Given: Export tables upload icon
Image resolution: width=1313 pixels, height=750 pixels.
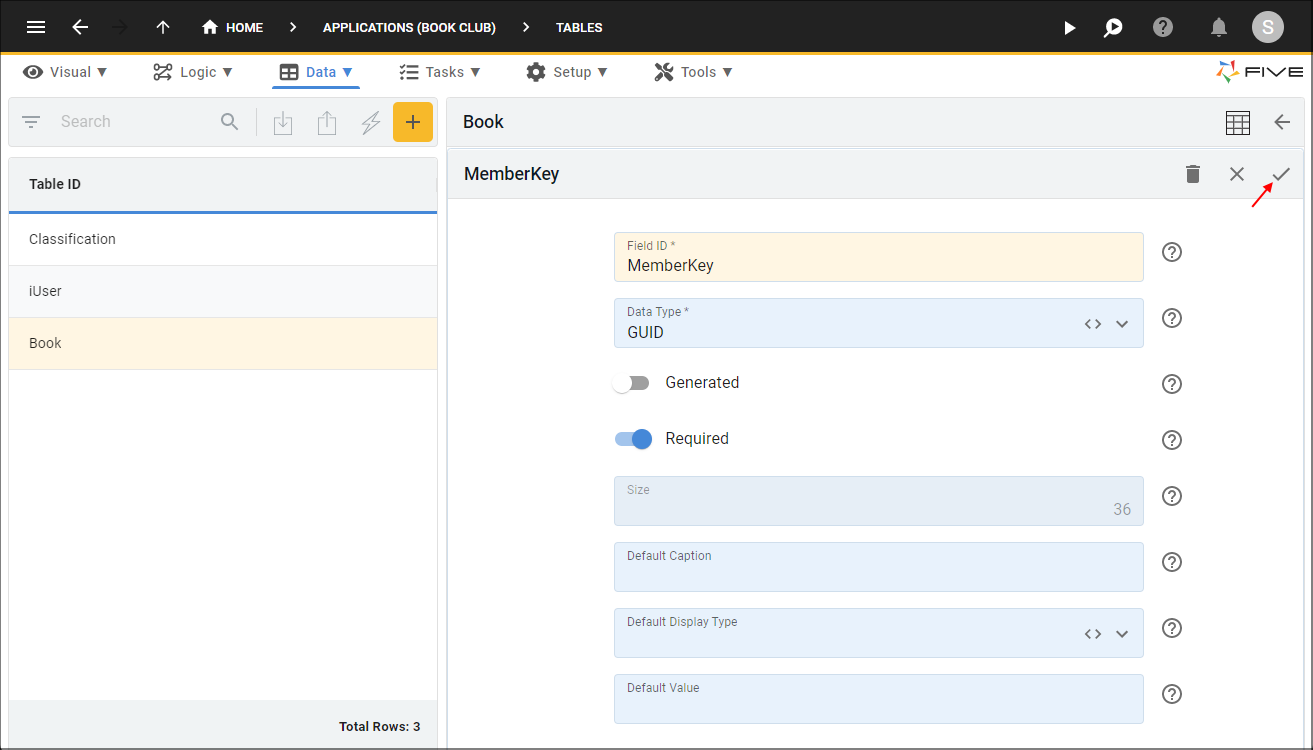Looking at the screenshot, I should coord(327,123).
